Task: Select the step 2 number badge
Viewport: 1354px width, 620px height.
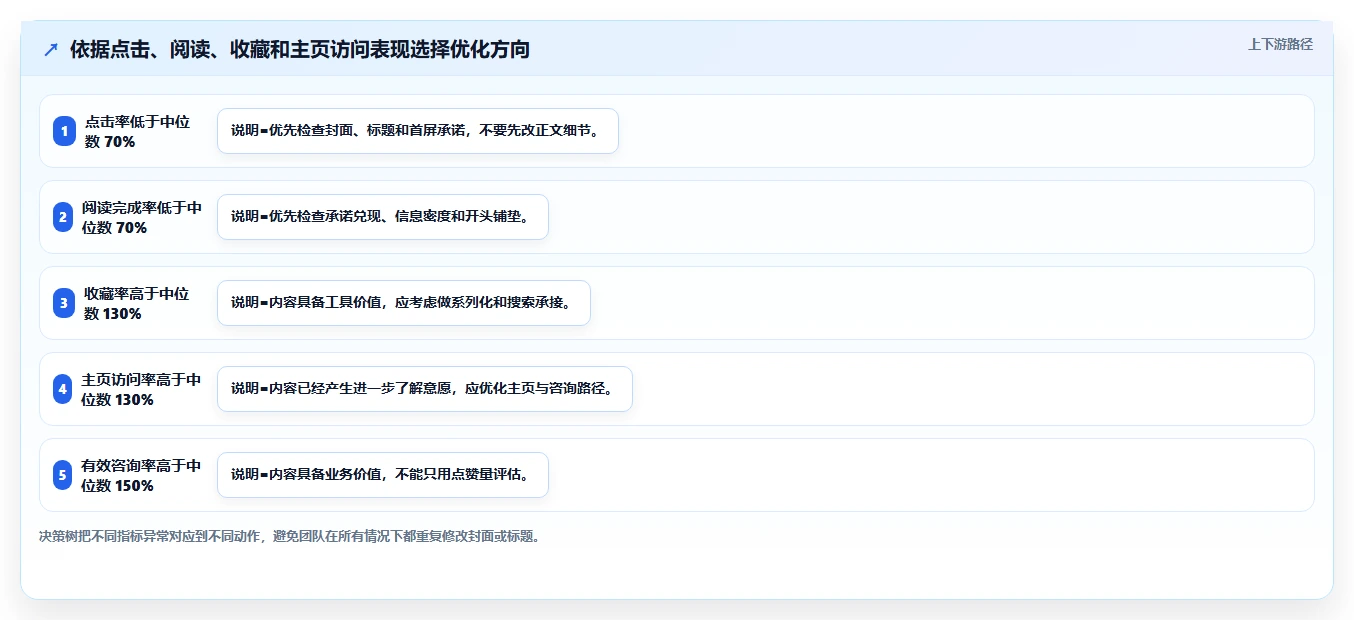Action: [63, 217]
